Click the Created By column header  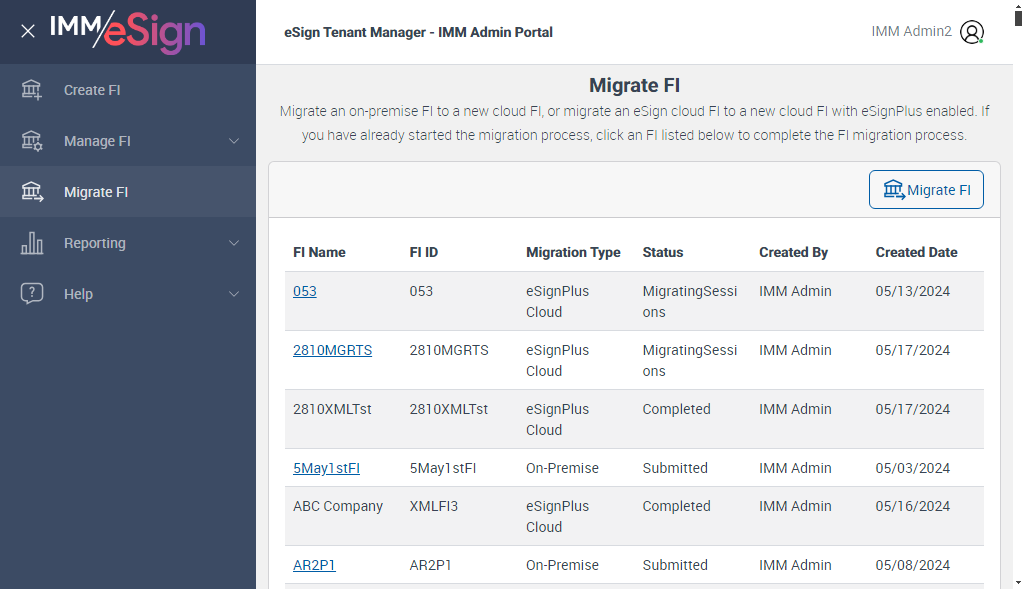coord(793,252)
